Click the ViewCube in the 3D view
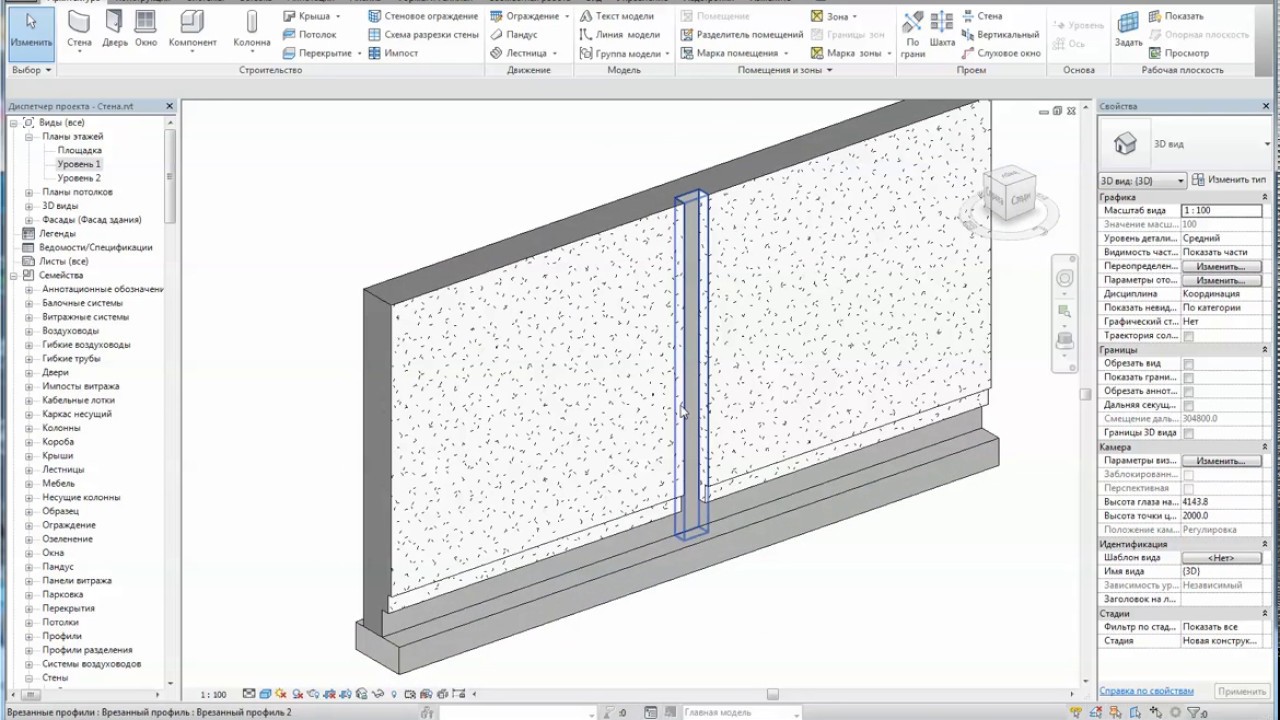The height and width of the screenshot is (720, 1280). (x=1009, y=194)
